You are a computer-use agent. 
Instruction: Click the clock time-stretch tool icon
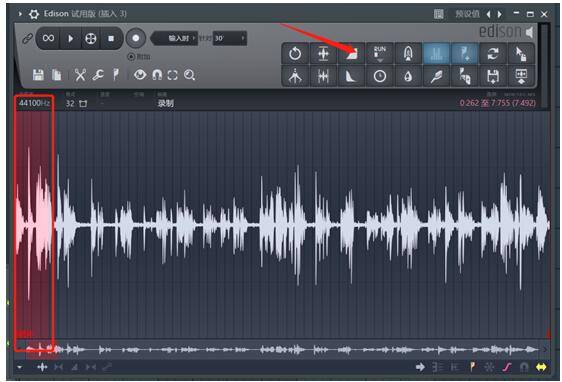(x=380, y=76)
